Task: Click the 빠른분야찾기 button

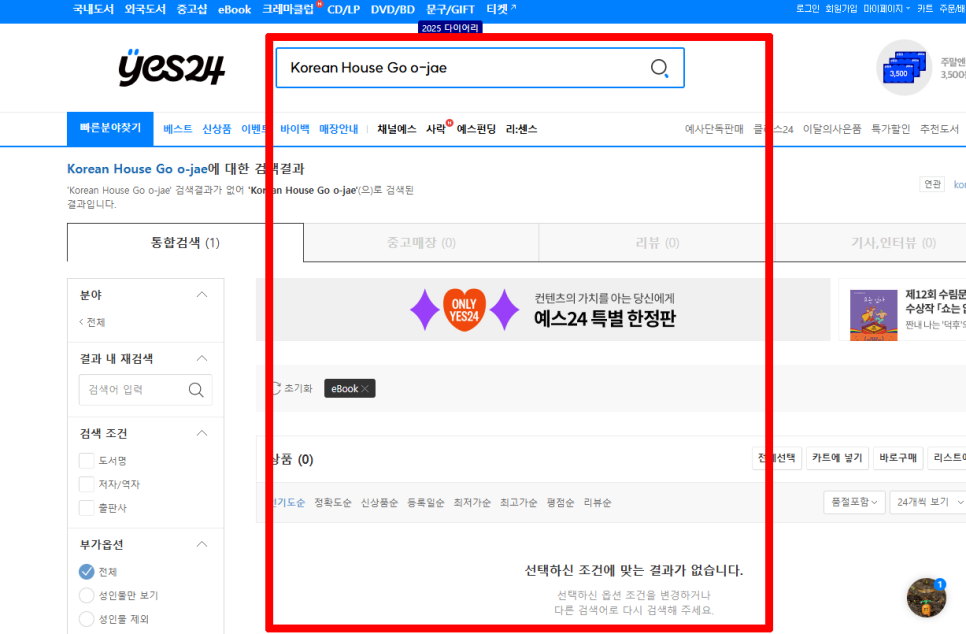Action: [x=110, y=129]
